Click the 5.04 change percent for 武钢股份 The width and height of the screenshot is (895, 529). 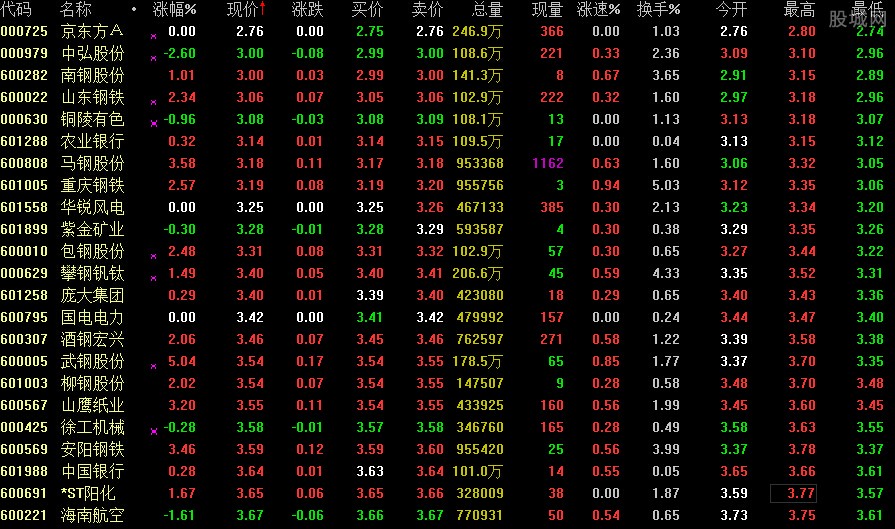pyautogui.click(x=182, y=361)
